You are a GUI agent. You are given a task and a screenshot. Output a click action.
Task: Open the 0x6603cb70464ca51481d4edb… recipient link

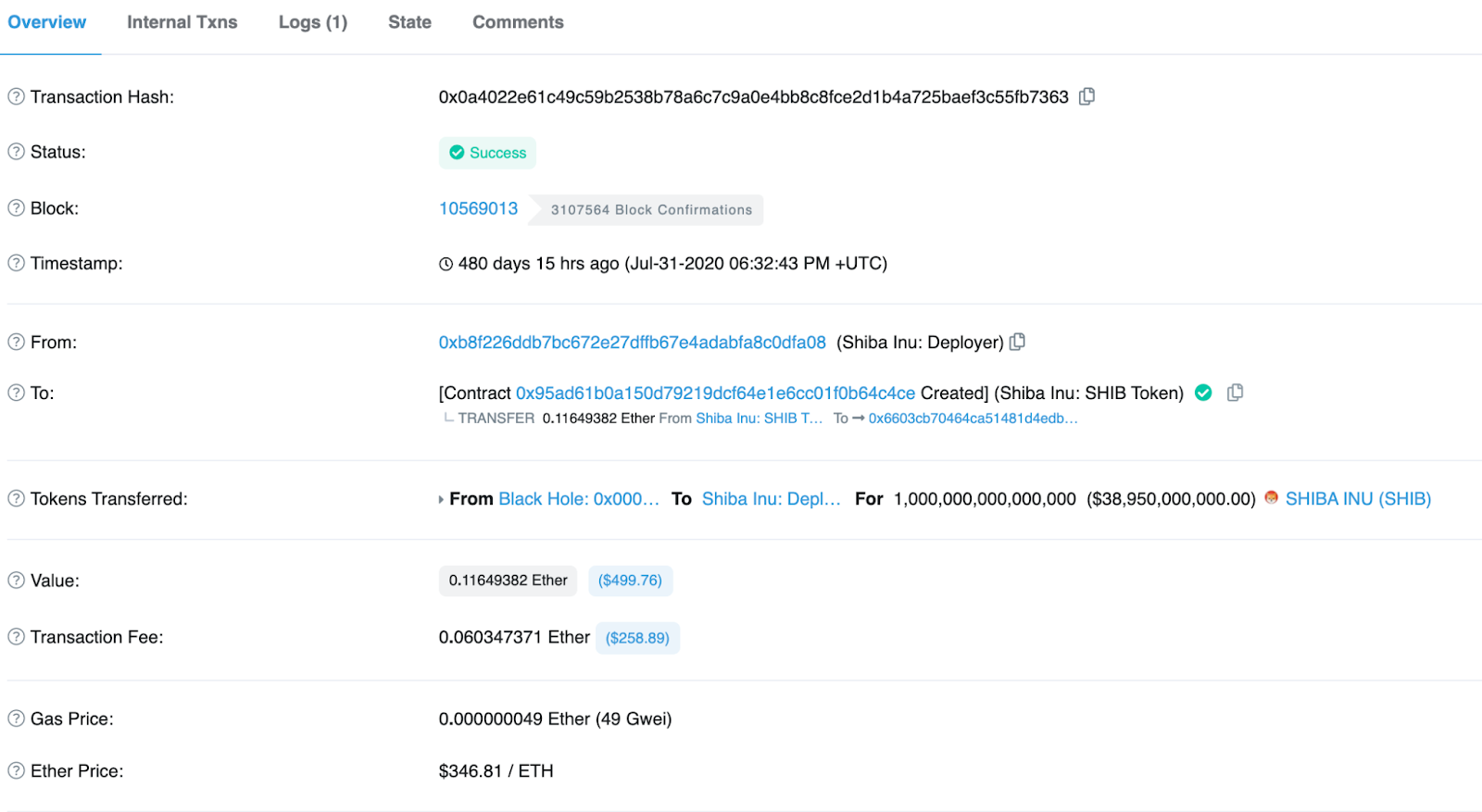coord(973,418)
